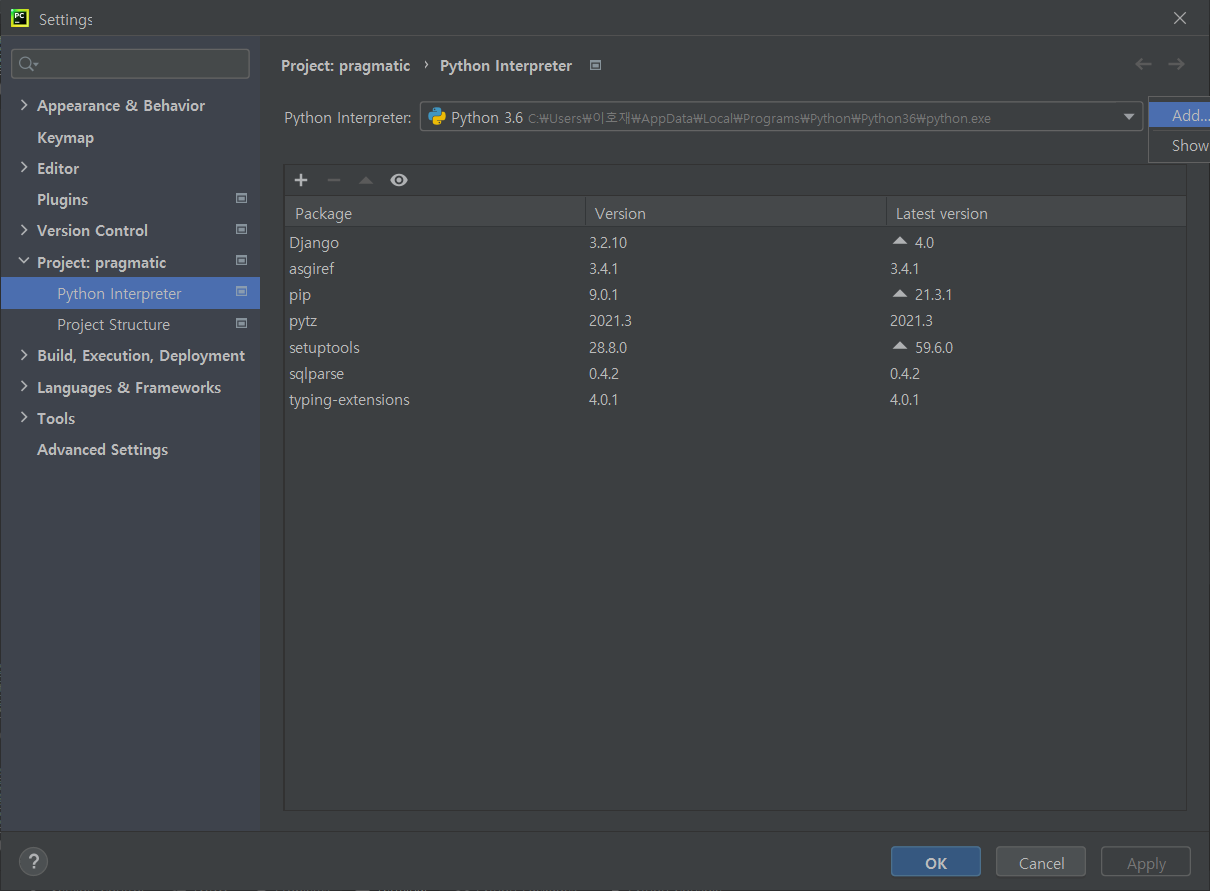Click the settings search input field
Viewport: 1210px width, 891px height.
(130, 64)
